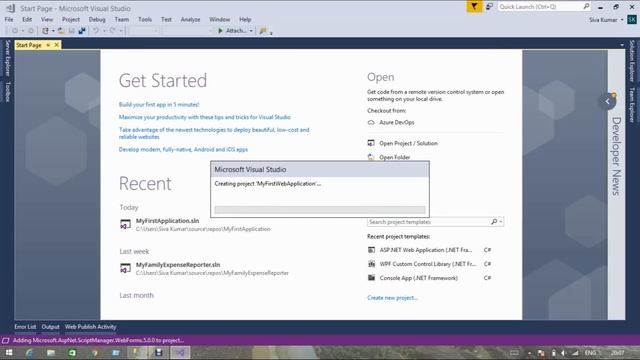Expand the Developer News panel chevron

coord(607,102)
